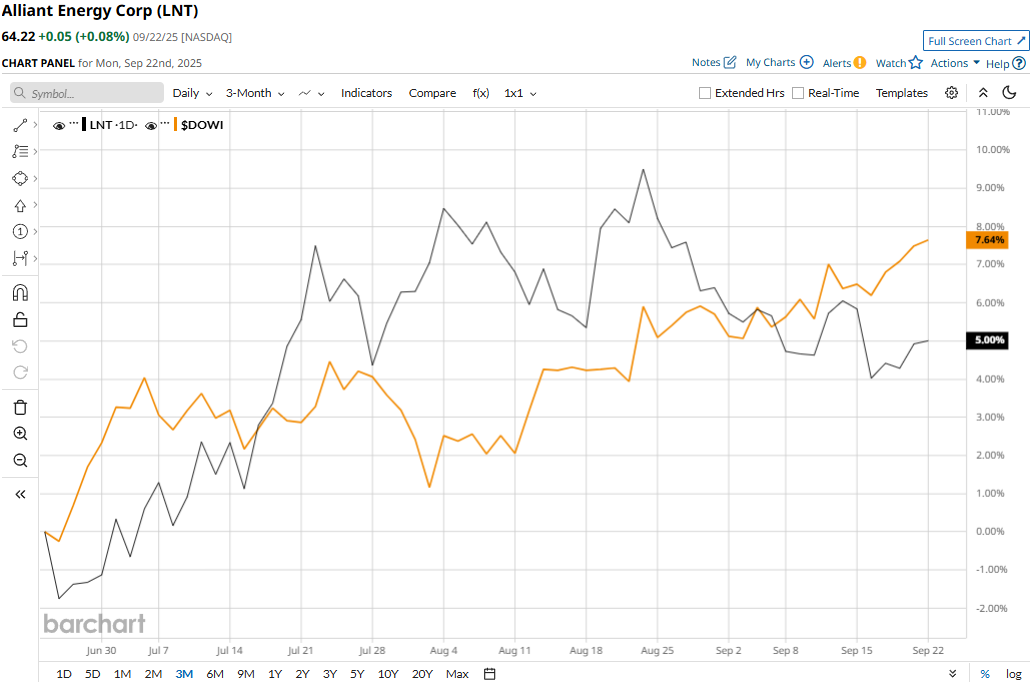Select the 5Y time range
Viewport: 1032px width, 682px height.
pyautogui.click(x=357, y=673)
